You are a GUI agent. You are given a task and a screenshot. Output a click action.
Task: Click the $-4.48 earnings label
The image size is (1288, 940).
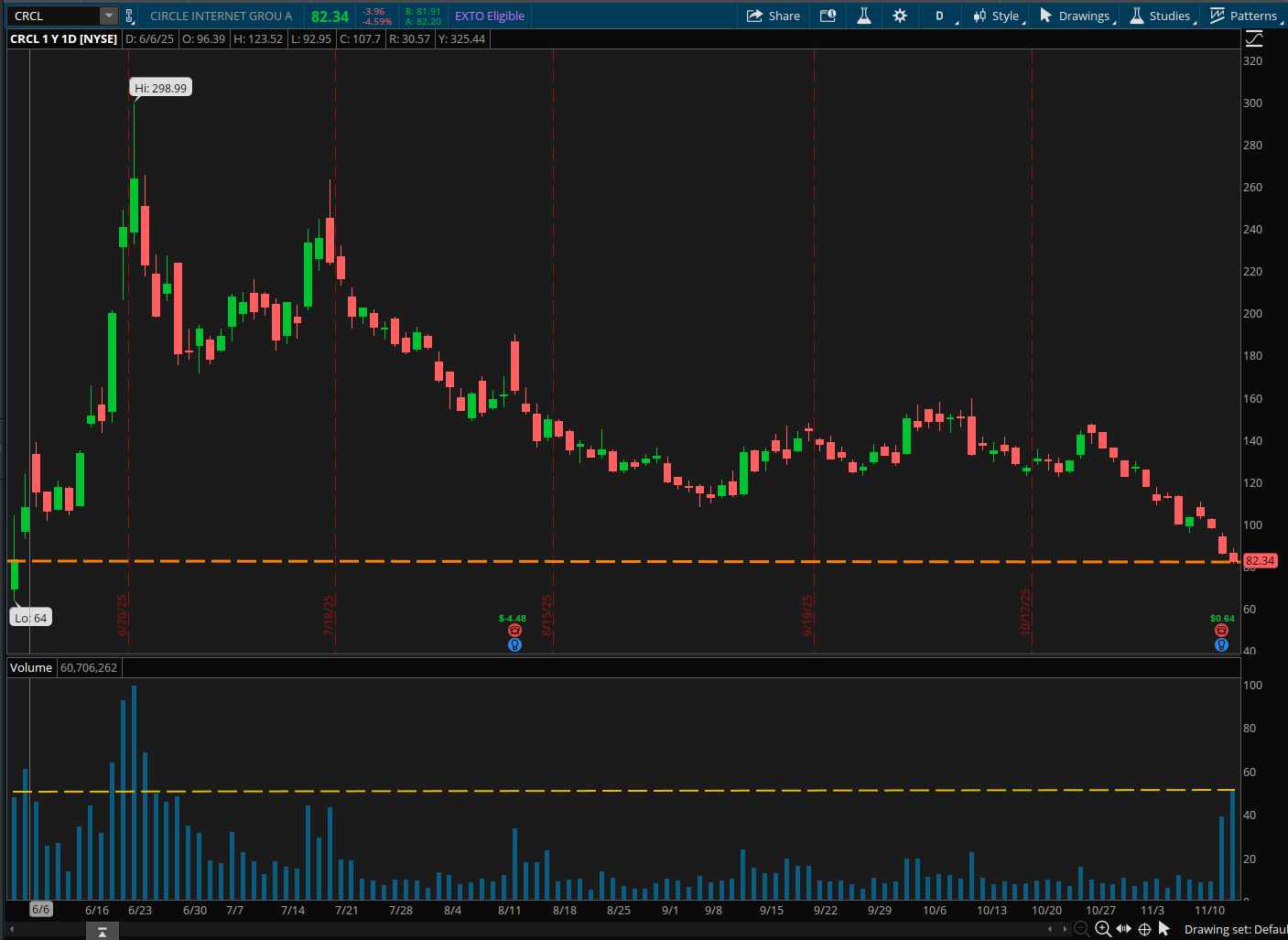click(513, 619)
